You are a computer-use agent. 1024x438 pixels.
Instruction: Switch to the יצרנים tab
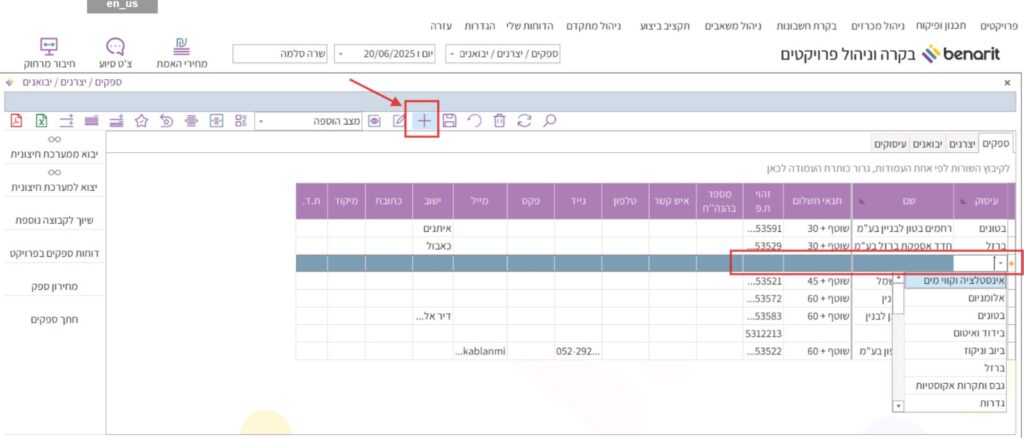pos(961,145)
